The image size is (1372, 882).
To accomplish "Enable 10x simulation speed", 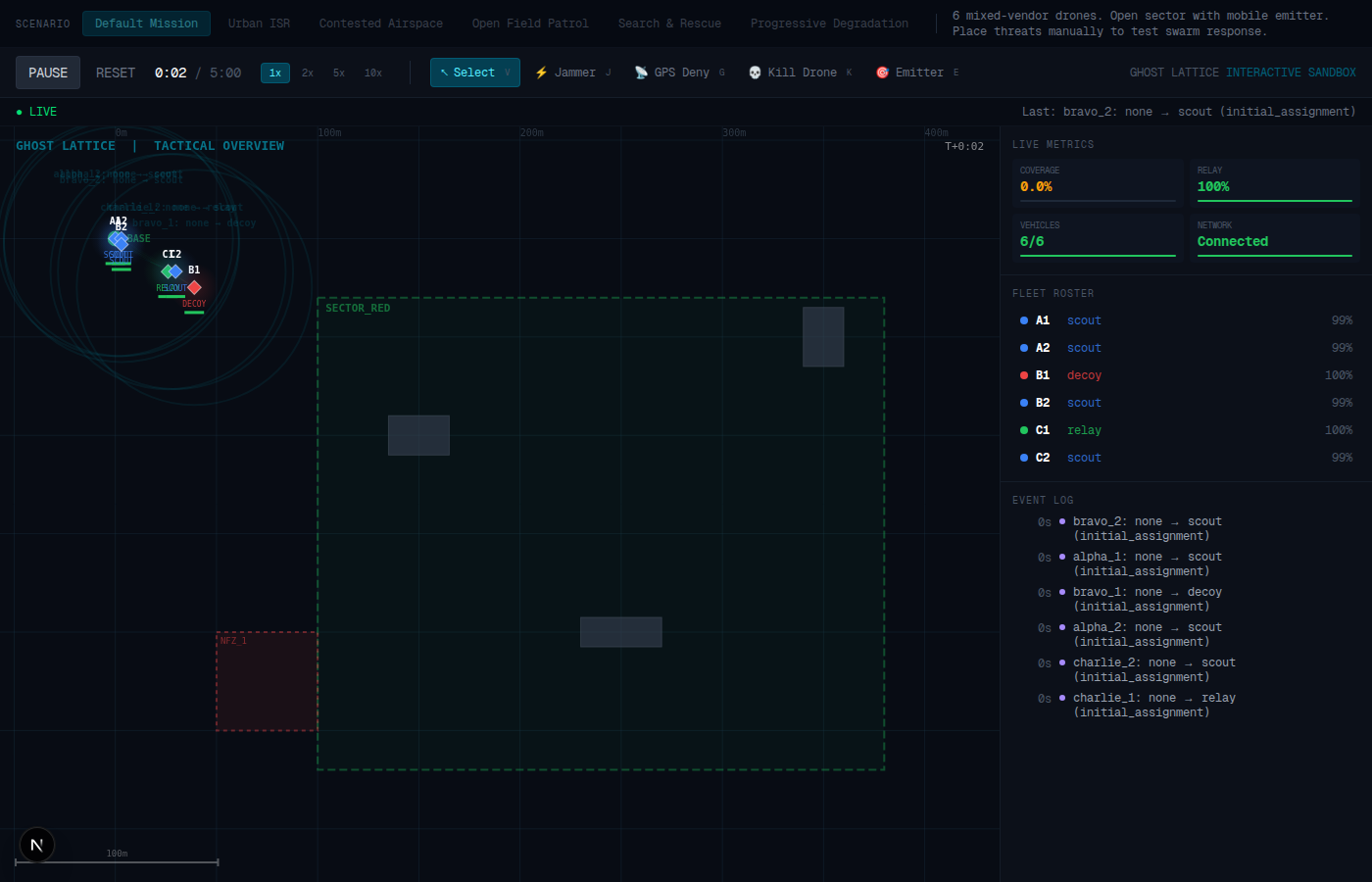I will pos(373,73).
